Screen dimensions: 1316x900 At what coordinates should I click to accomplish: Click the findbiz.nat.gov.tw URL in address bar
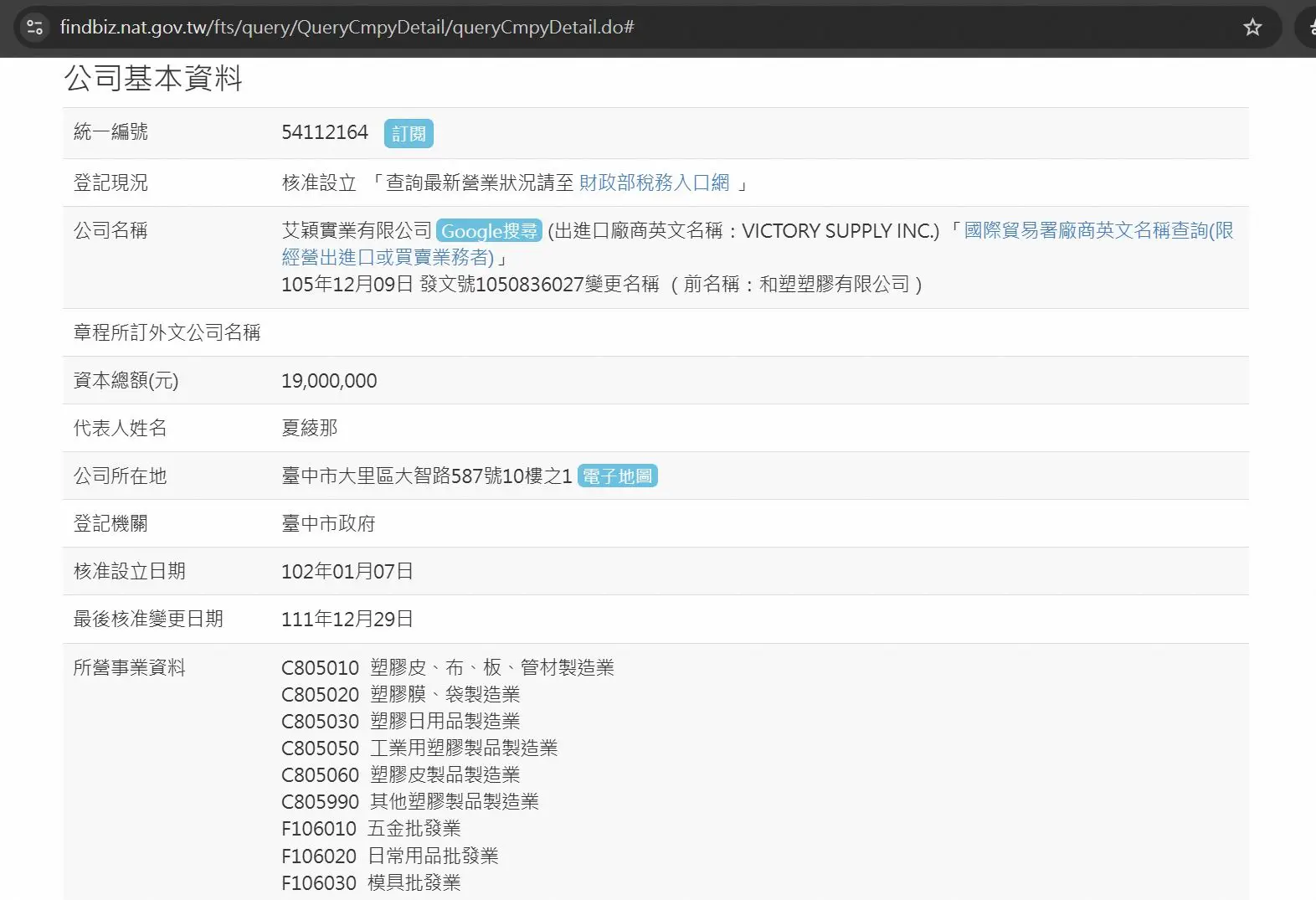coord(347,28)
